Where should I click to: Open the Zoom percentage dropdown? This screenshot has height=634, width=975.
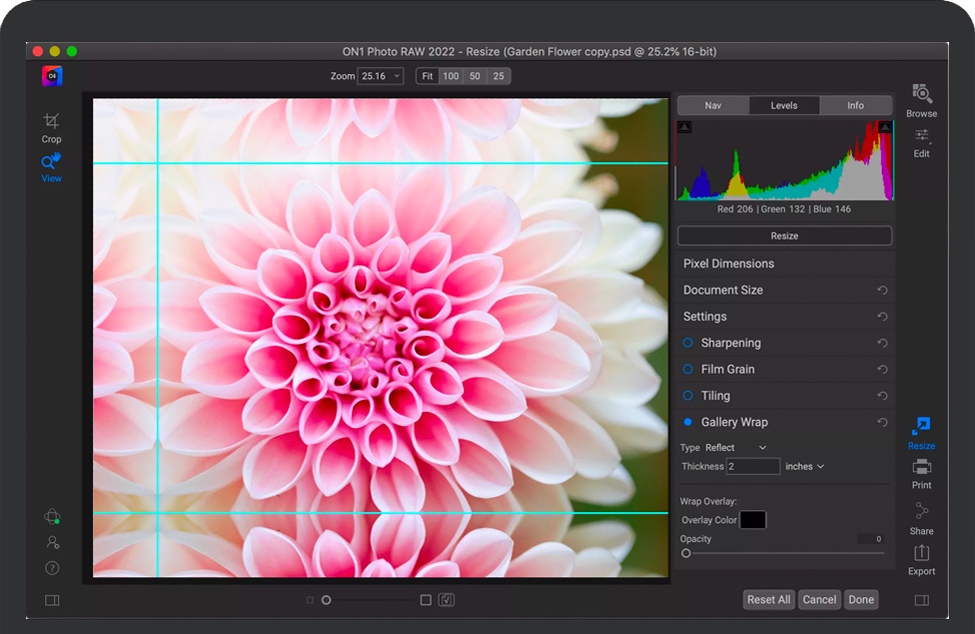[x=381, y=76]
